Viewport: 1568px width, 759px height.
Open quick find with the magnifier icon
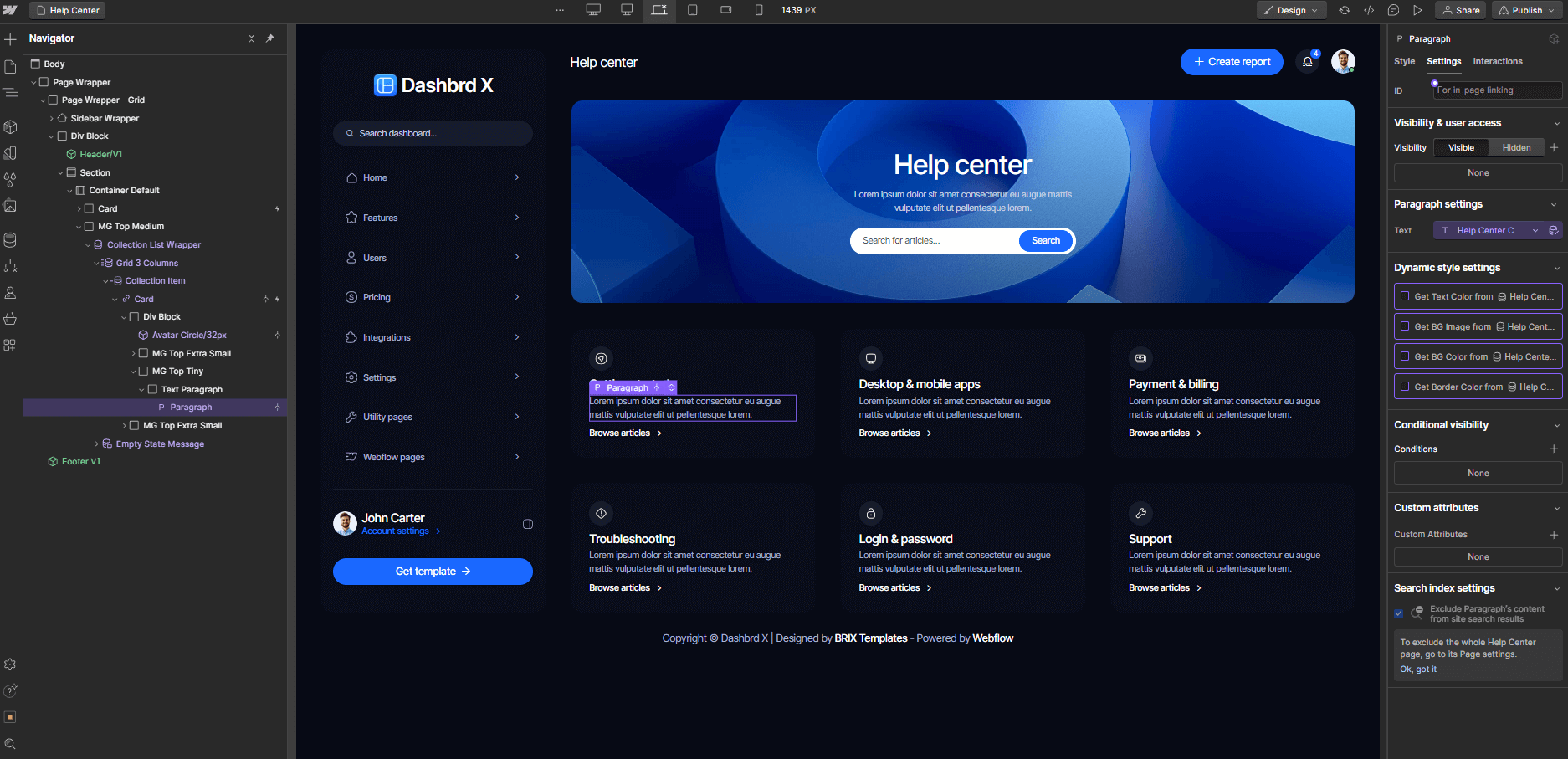pyautogui.click(x=11, y=743)
